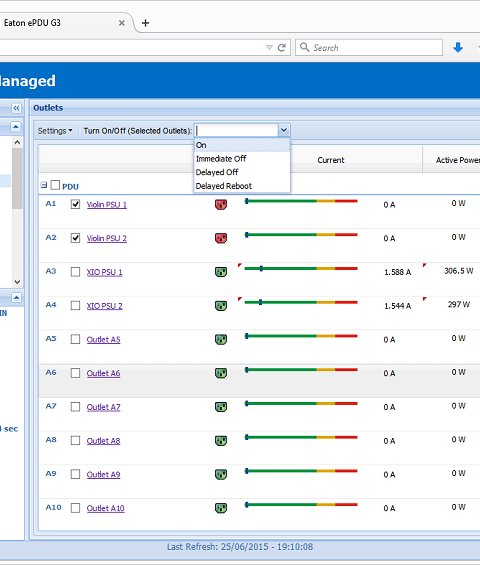The height and width of the screenshot is (565, 480).
Task: Select Delayed Reboot option
Action: coord(242,186)
